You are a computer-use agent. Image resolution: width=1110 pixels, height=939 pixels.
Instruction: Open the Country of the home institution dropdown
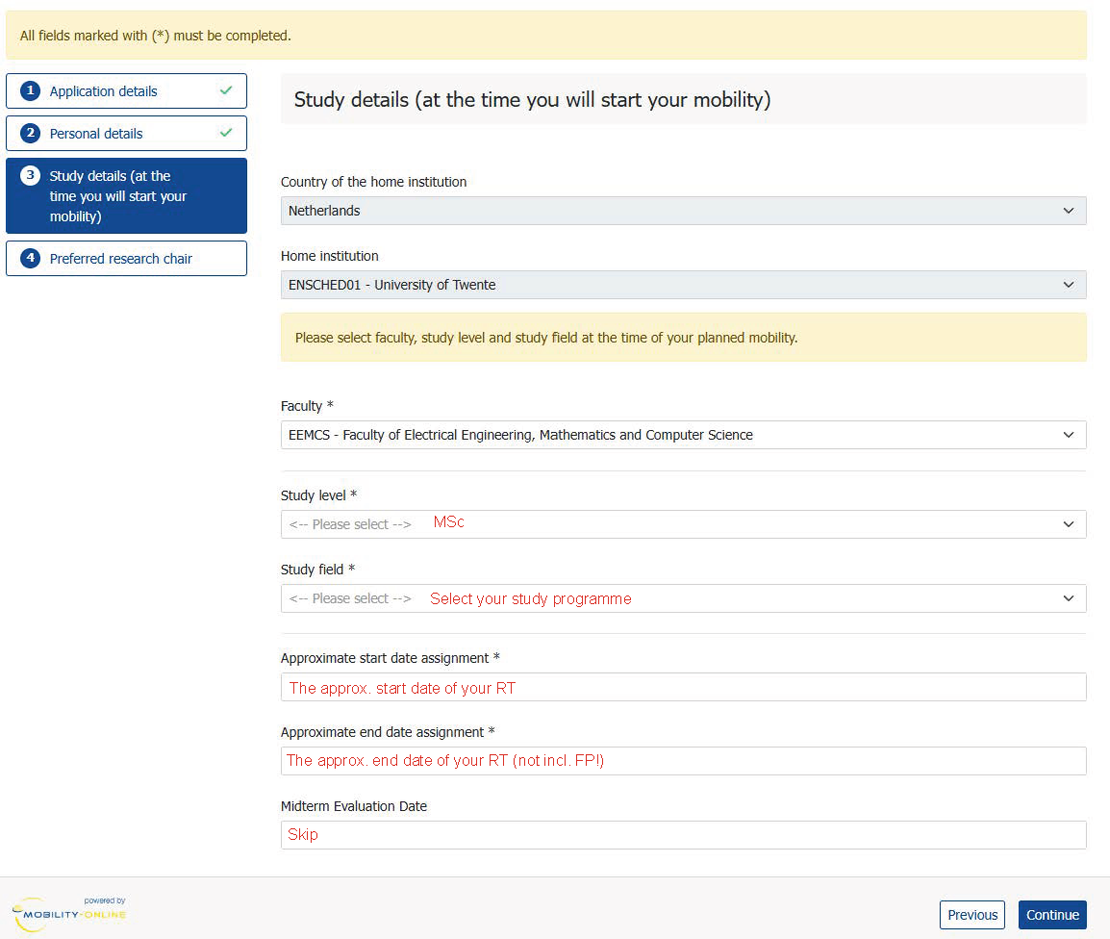683,211
